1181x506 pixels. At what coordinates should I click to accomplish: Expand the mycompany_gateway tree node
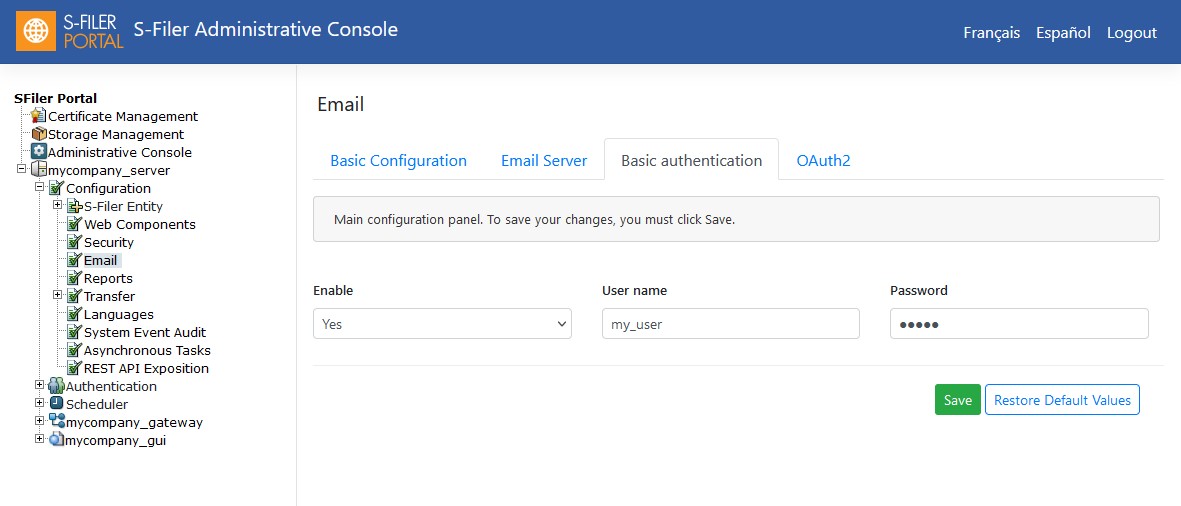click(x=39, y=421)
